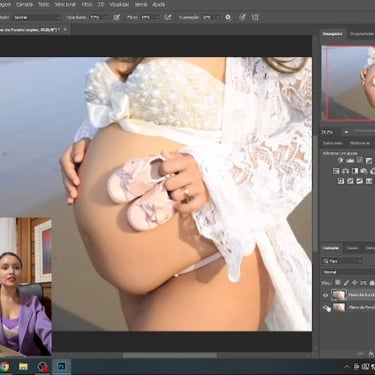This screenshot has height=375, width=375.
Task: Click the Photoshop taskbar icon
Action: (x=61, y=366)
